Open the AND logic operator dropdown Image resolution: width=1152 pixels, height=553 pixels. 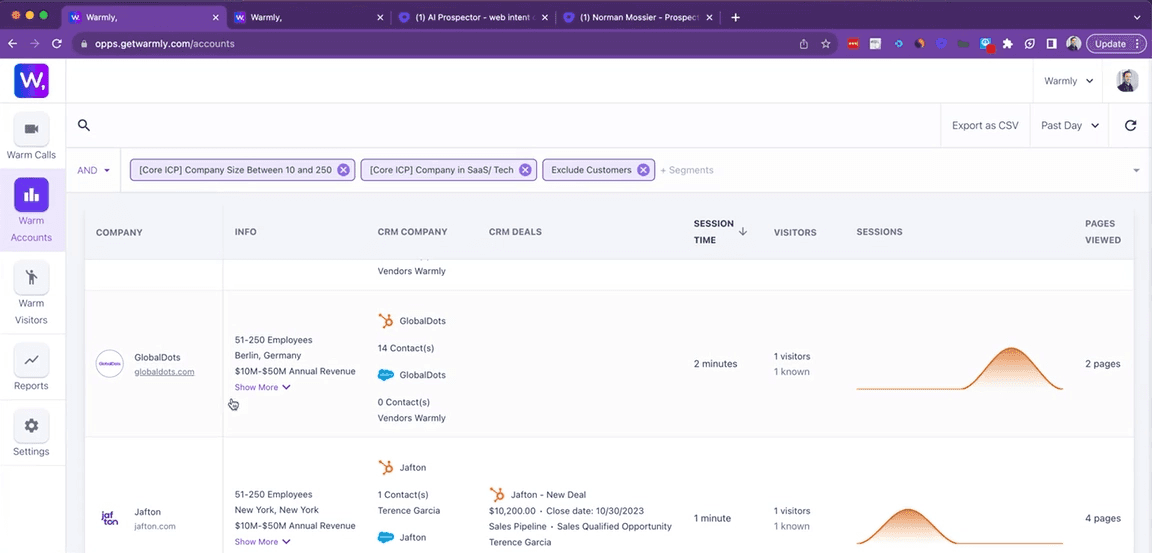[93, 170]
